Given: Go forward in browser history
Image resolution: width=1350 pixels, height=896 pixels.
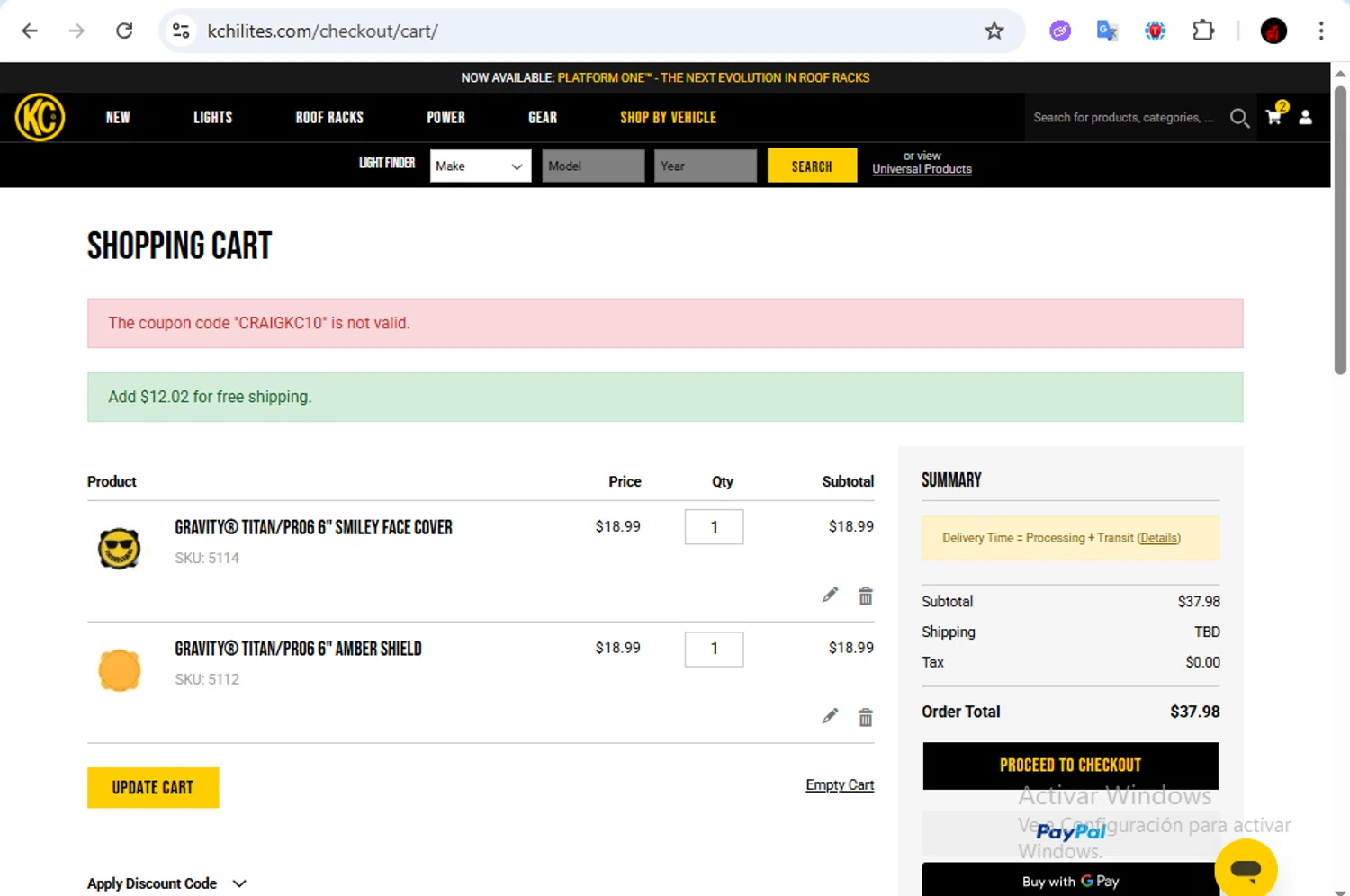Looking at the screenshot, I should pos(76,31).
